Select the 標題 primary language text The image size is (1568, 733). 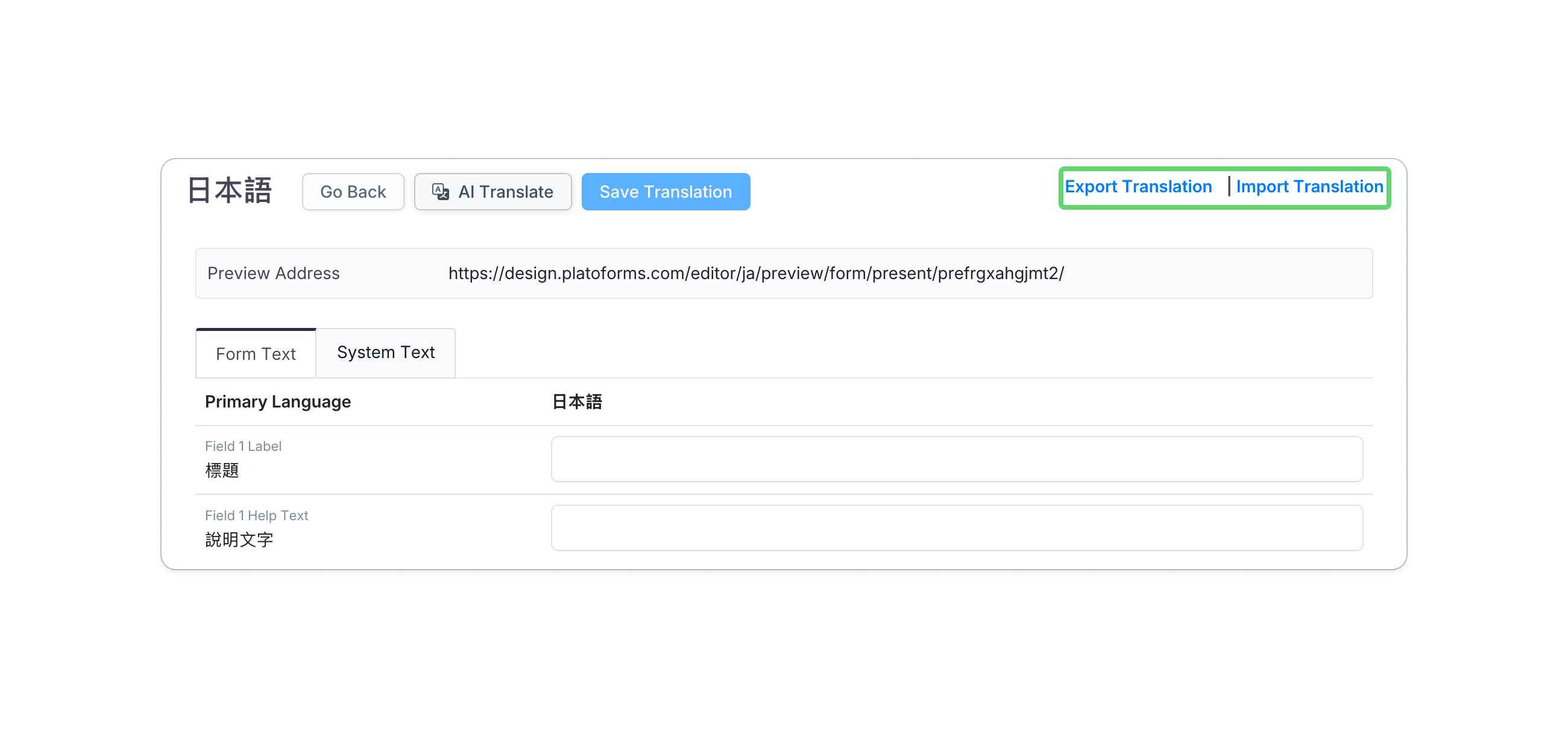coord(222,471)
